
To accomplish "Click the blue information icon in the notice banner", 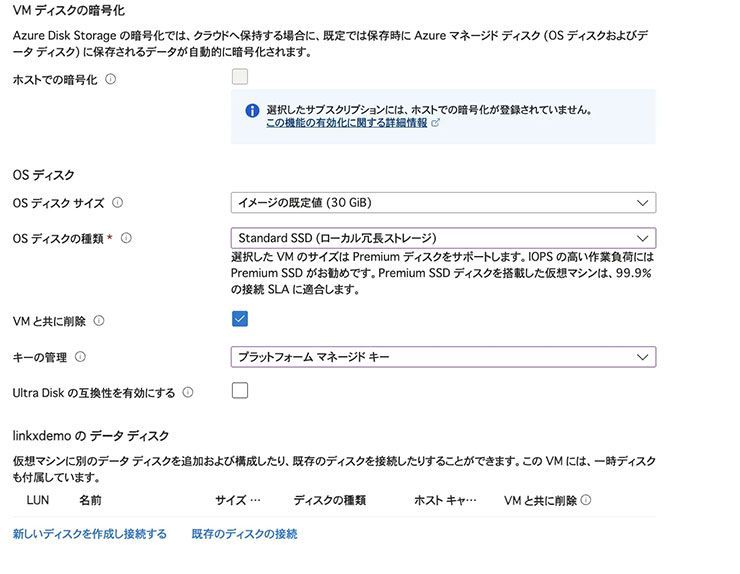I will pyautogui.click(x=253, y=110).
